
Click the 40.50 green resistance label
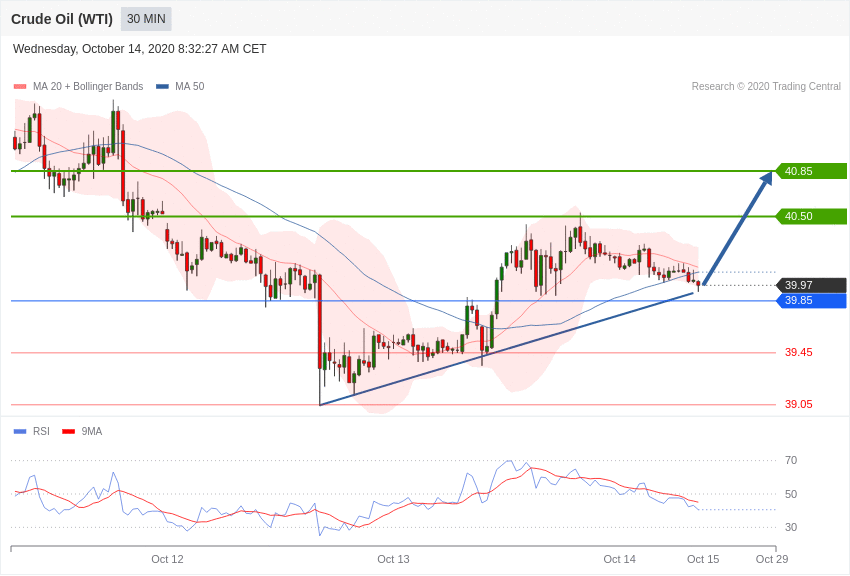[812, 216]
